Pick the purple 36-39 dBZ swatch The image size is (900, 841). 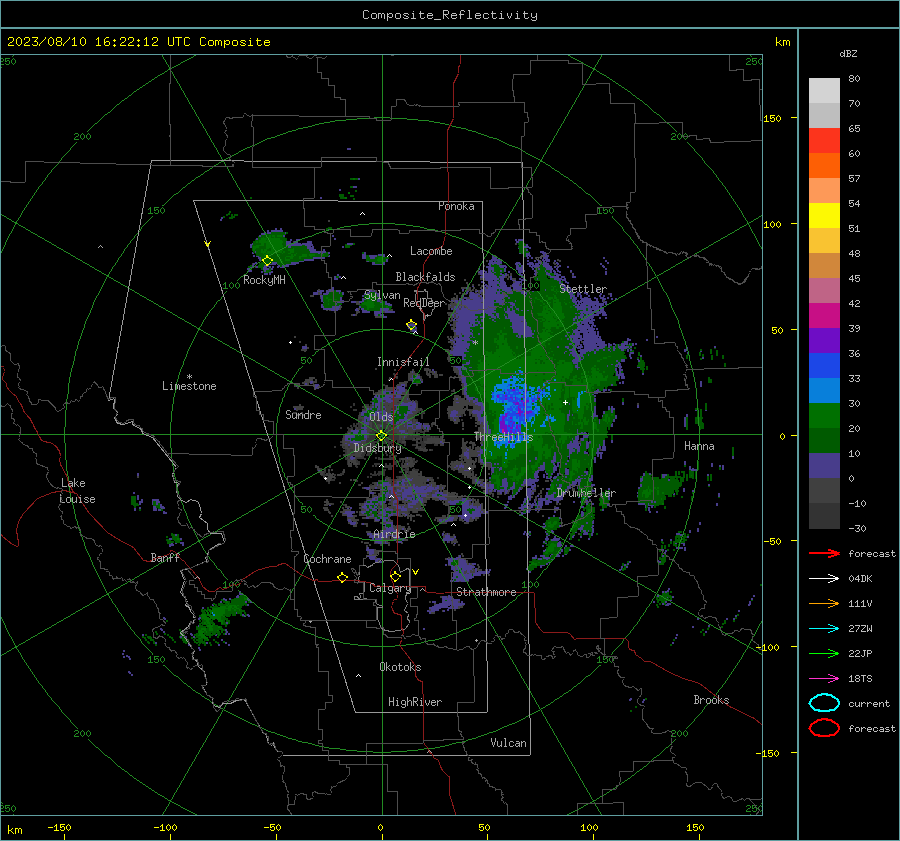point(824,341)
